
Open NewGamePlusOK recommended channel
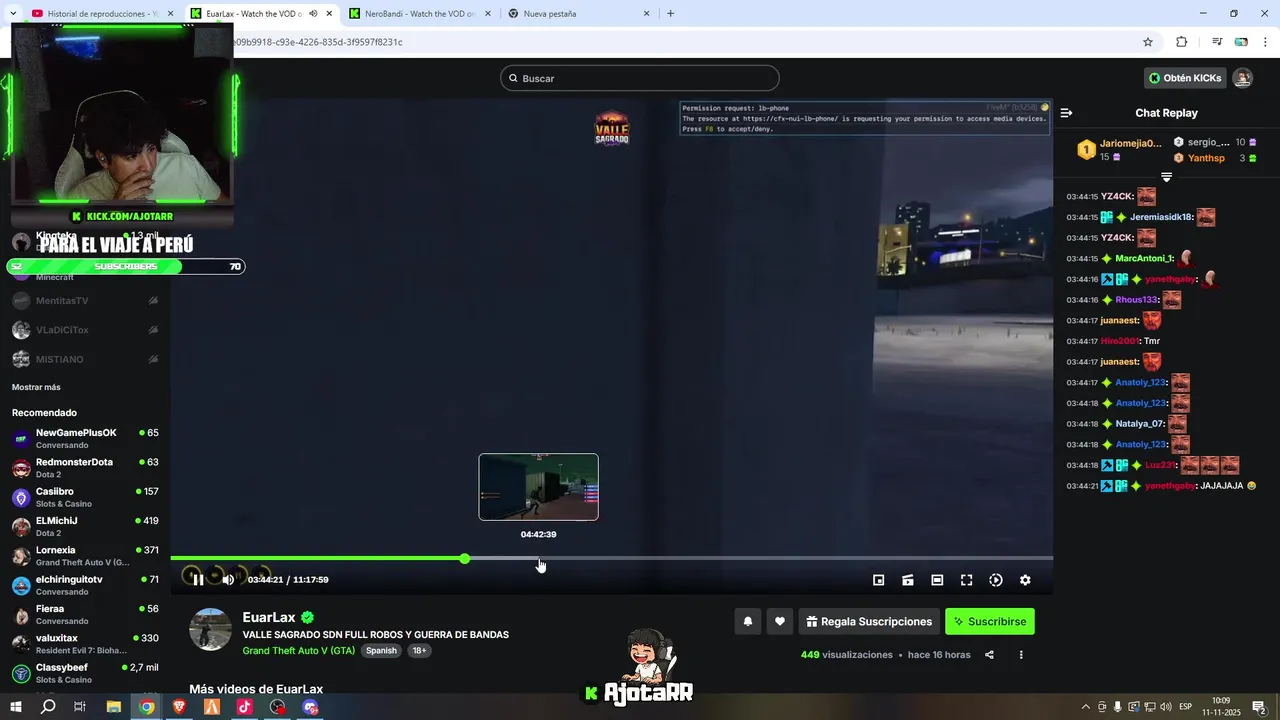pyautogui.click(x=85, y=439)
